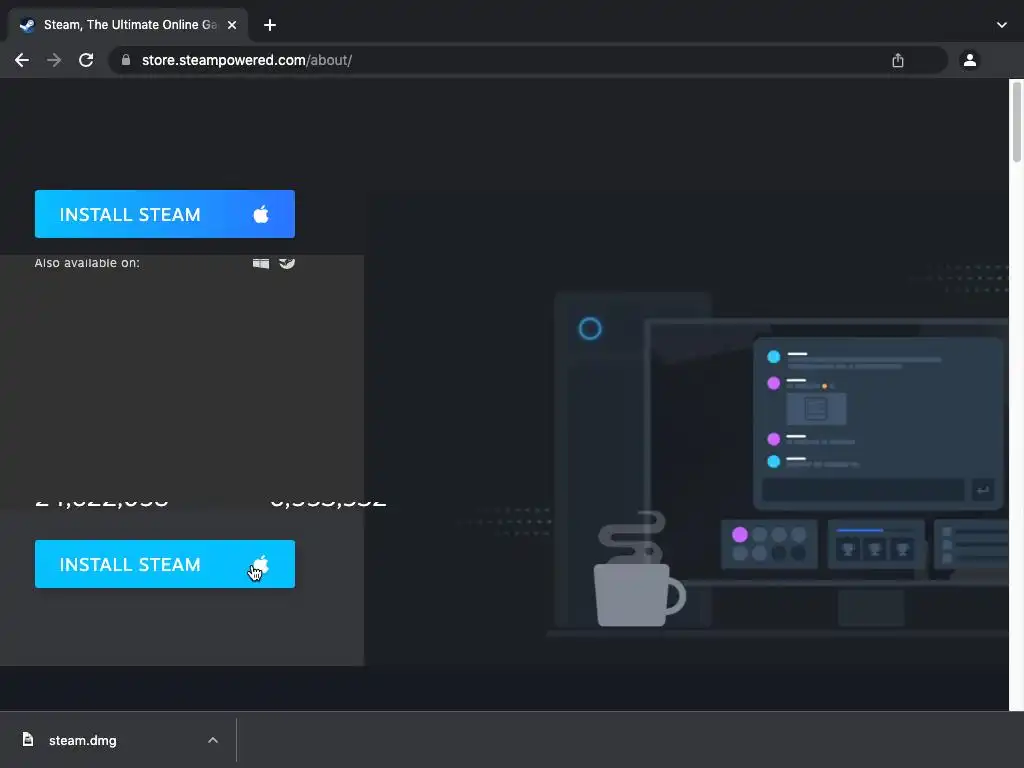Click the steam.dmg file icon
This screenshot has width=1024, height=768.
(x=27, y=739)
